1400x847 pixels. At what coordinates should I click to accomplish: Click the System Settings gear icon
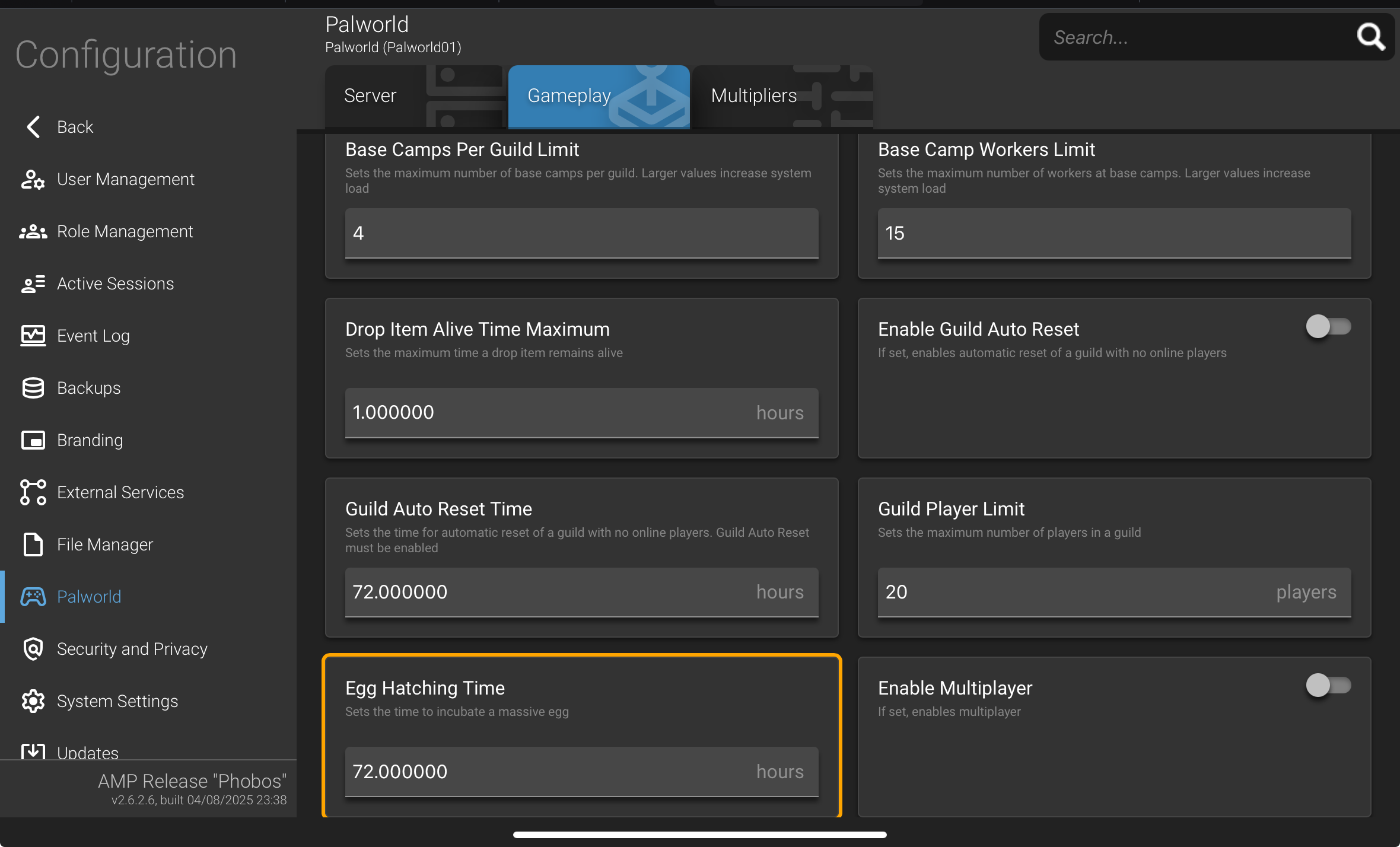point(33,701)
